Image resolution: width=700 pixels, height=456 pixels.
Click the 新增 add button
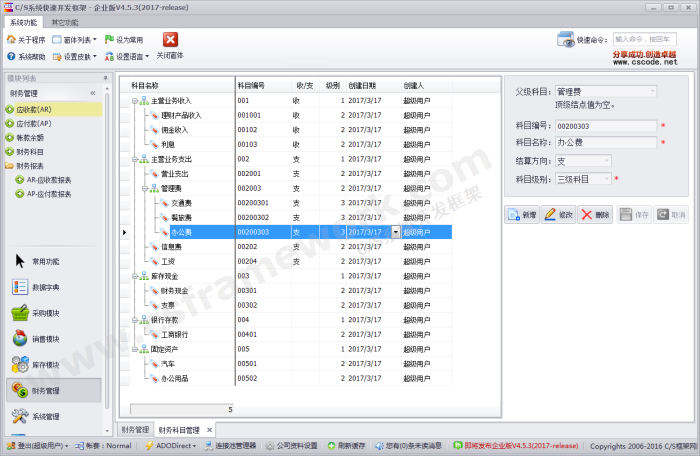coord(522,214)
